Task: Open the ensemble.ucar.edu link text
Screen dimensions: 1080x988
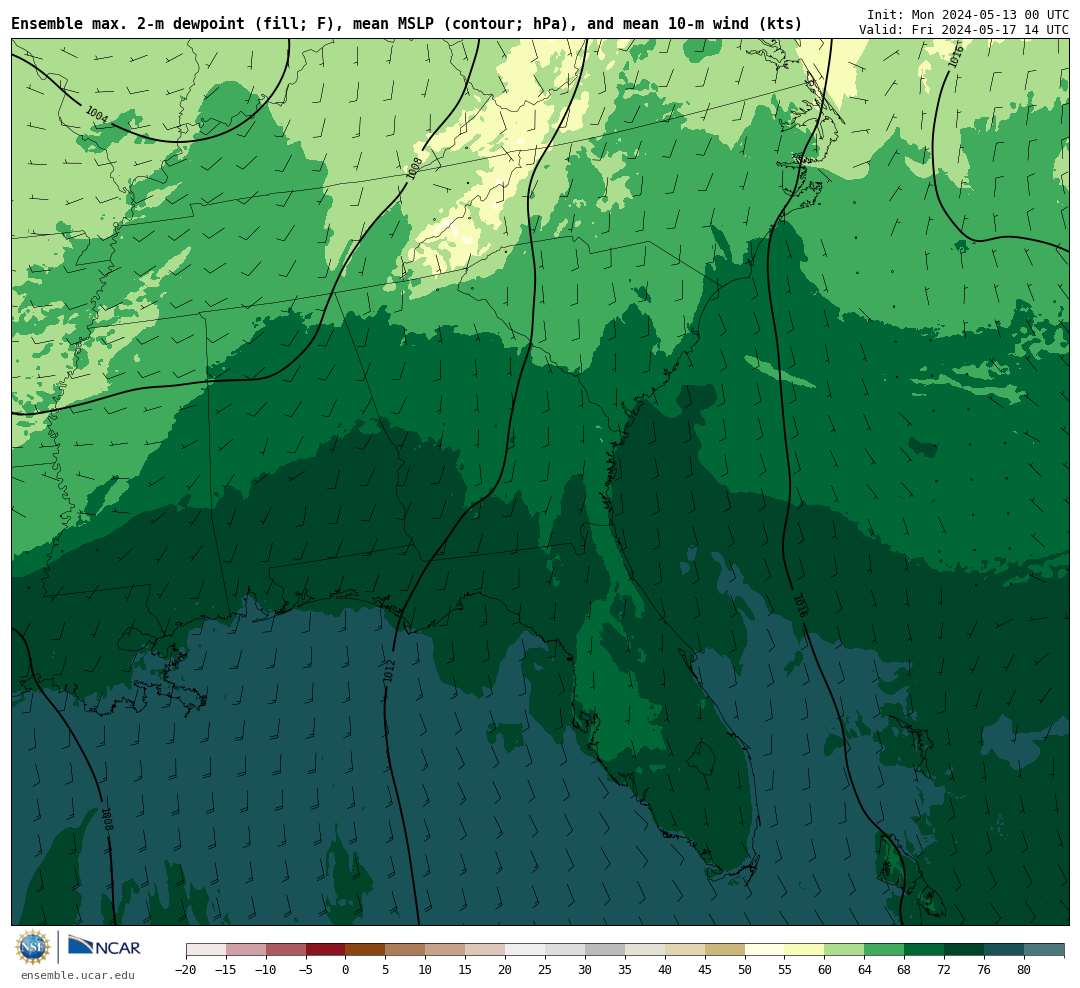Action: click(x=78, y=975)
